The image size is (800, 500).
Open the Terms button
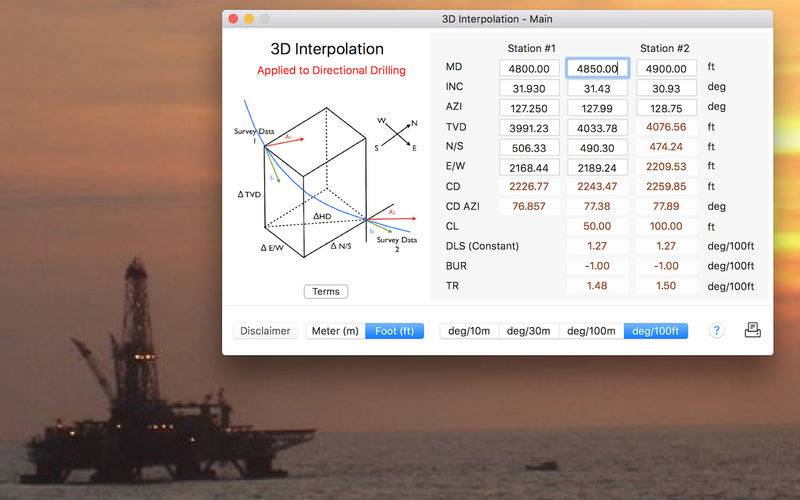[326, 291]
